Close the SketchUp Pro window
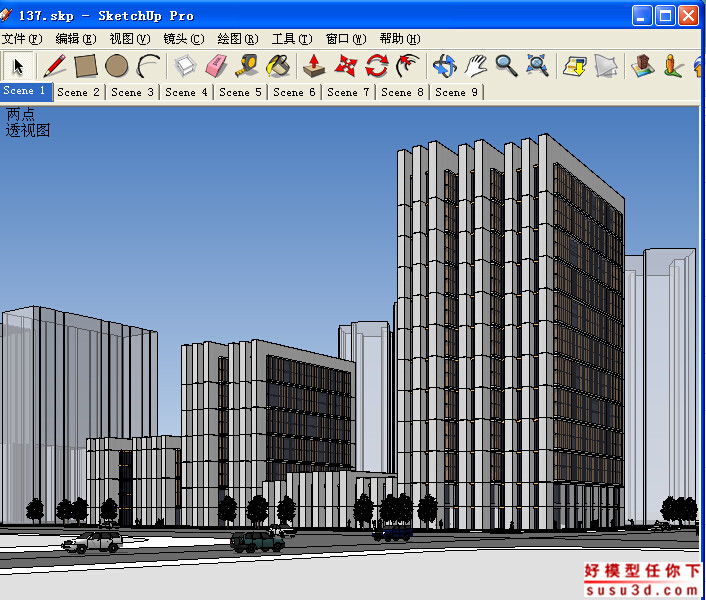Screen dimensions: 706x600 click(688, 16)
